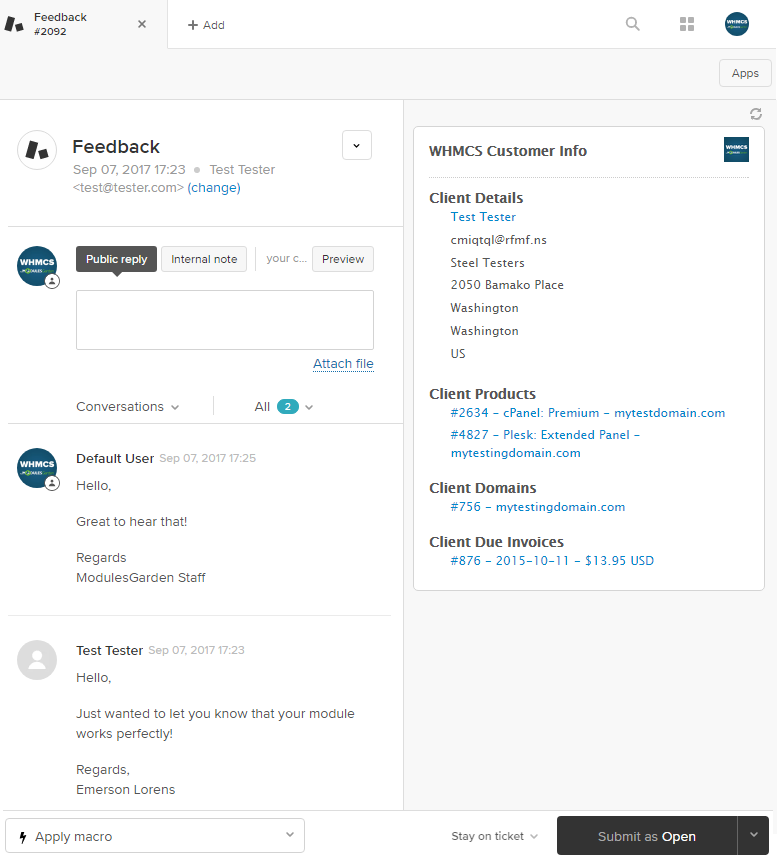Open the All 2 filter dropdown
The height and width of the screenshot is (859, 777).
click(284, 406)
